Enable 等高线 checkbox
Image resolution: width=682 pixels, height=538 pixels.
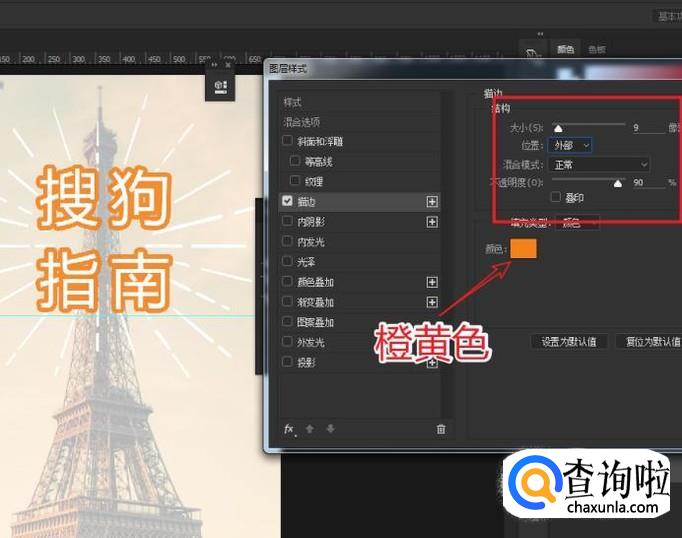click(294, 161)
